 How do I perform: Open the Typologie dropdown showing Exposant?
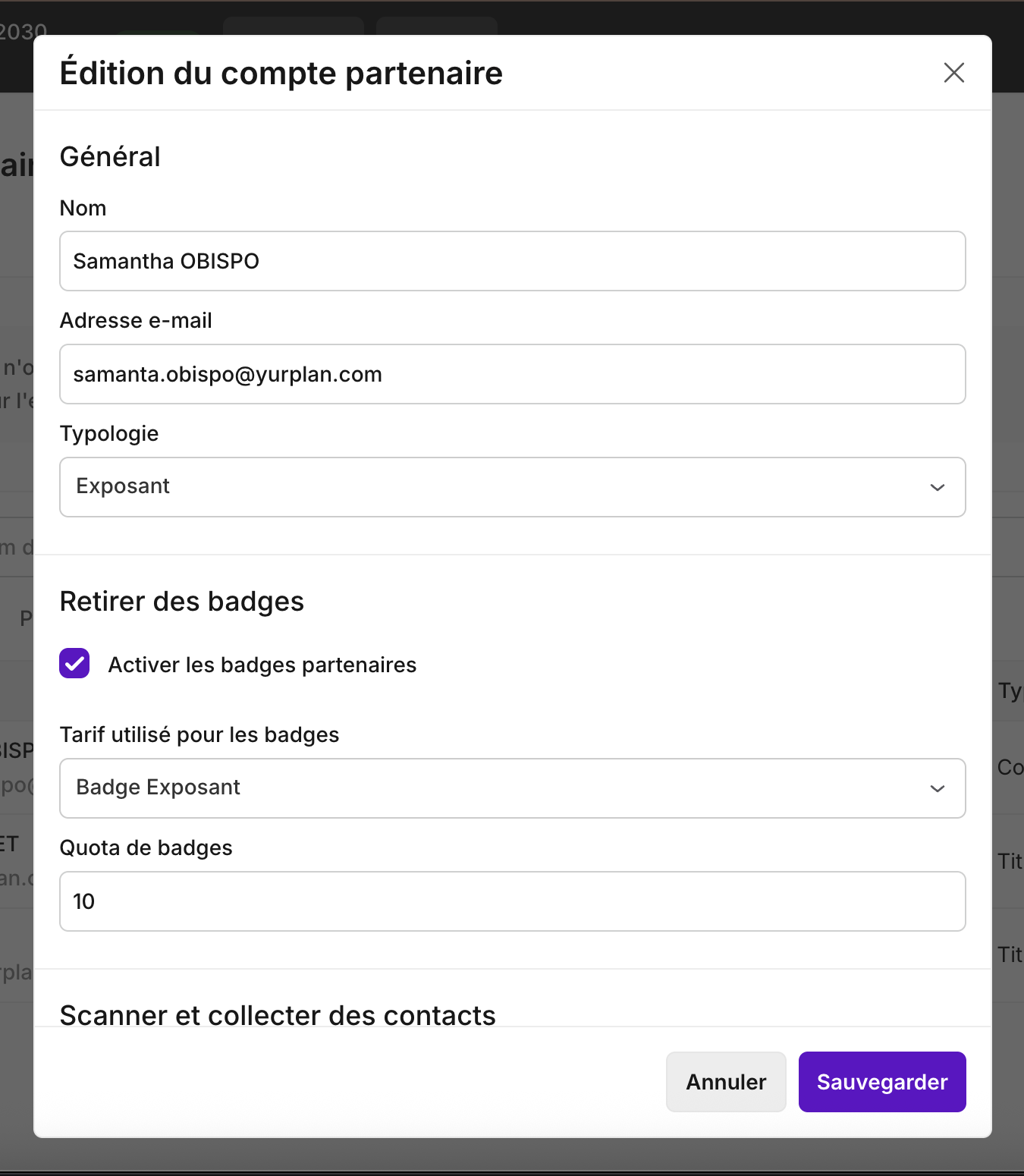[501, 487]
